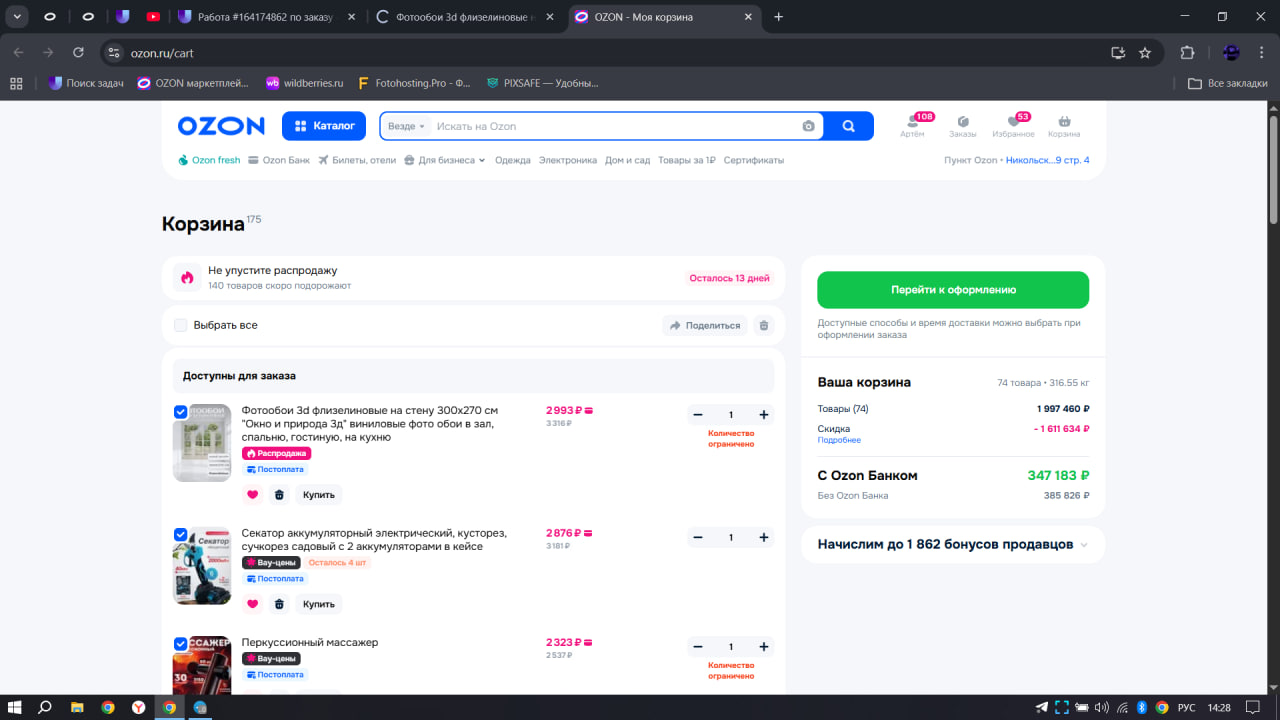1280x720 pixels.
Task: Expand the Для бизнеса dropdown
Action: [x=445, y=160]
